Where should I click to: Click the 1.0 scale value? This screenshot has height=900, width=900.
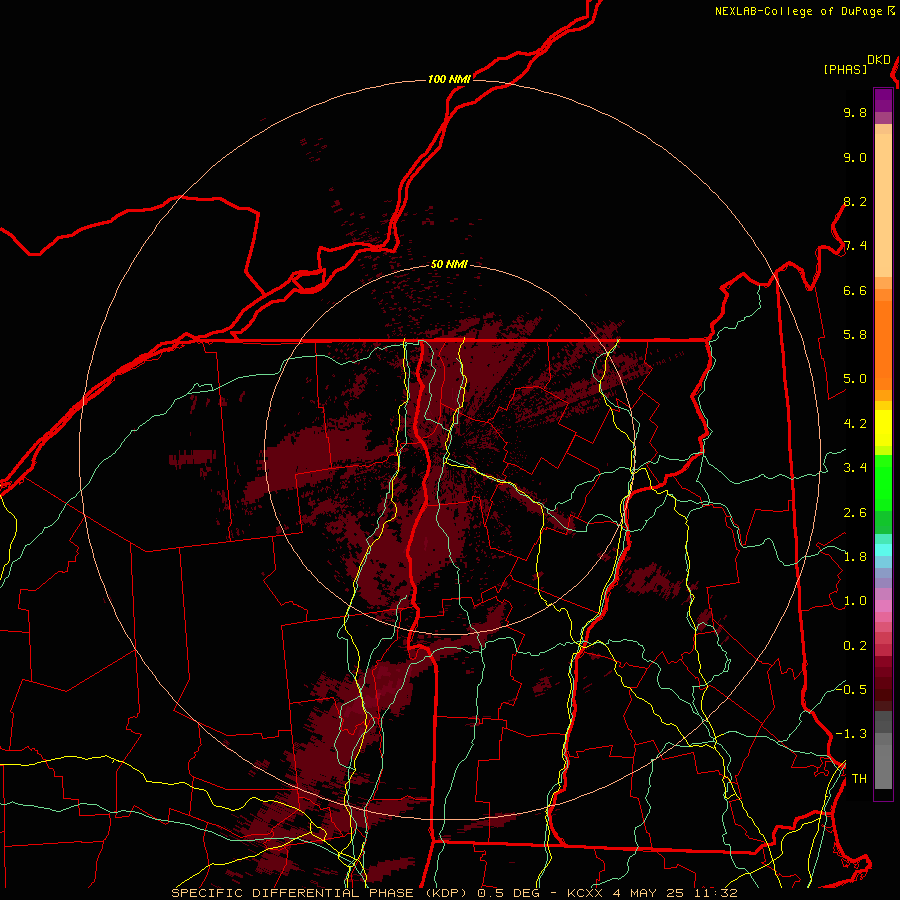855,601
